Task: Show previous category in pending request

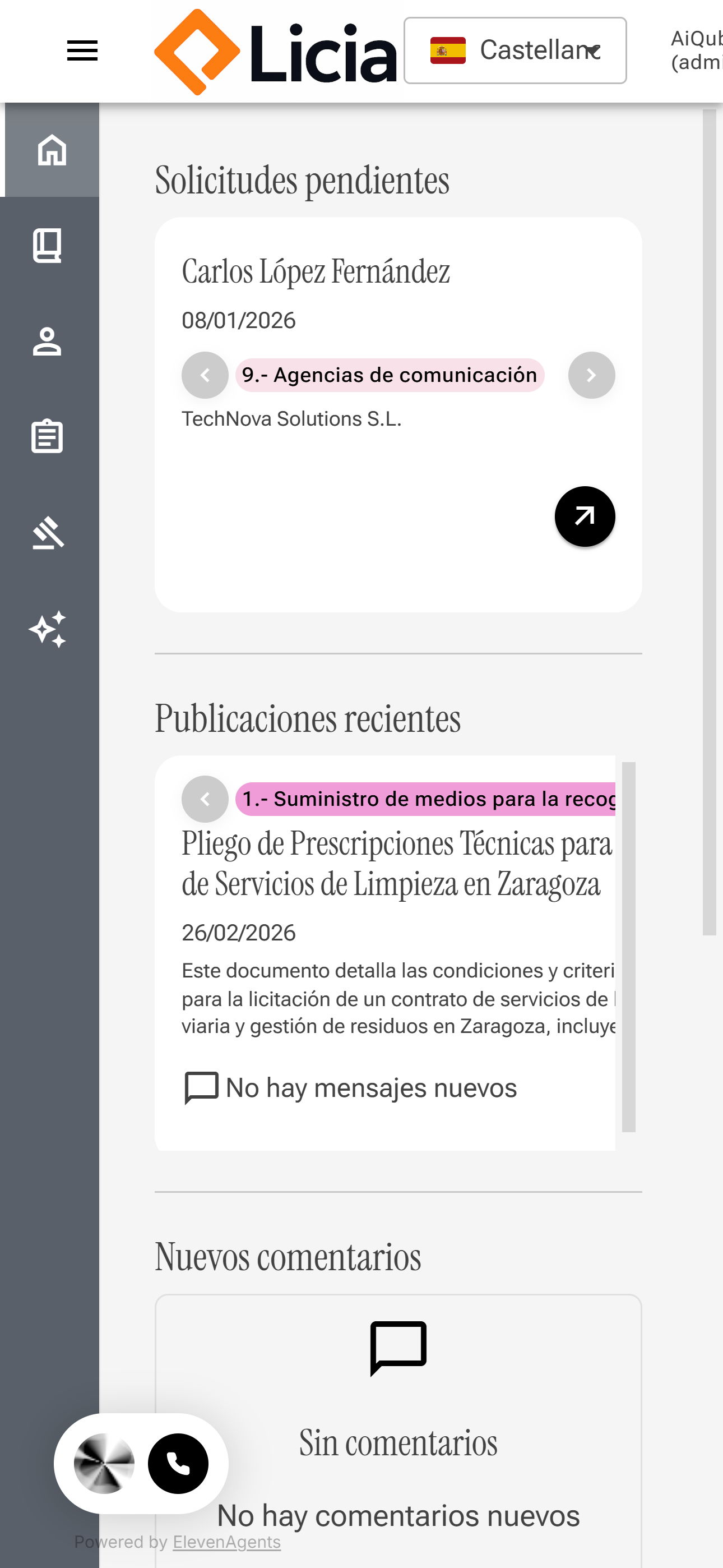Action: coord(205,375)
